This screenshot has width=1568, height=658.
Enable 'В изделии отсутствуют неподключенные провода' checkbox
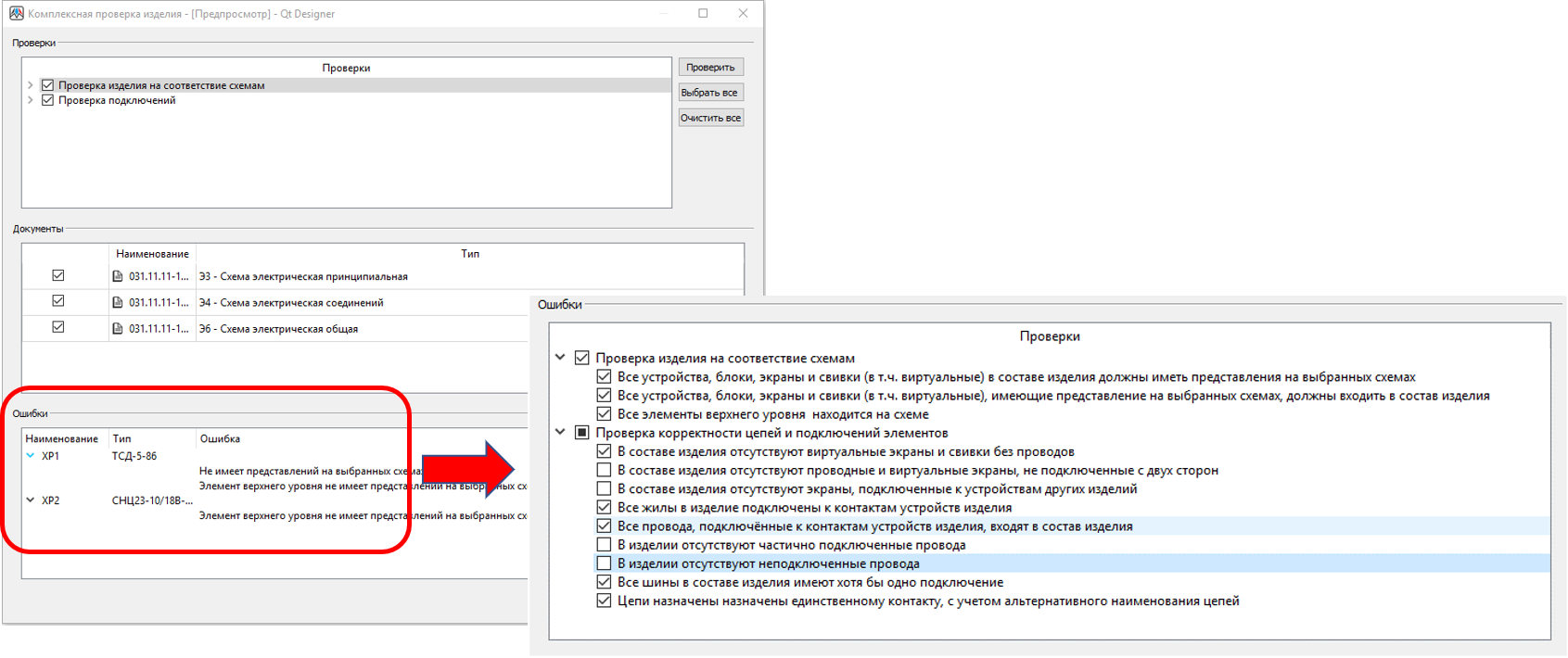tap(604, 563)
